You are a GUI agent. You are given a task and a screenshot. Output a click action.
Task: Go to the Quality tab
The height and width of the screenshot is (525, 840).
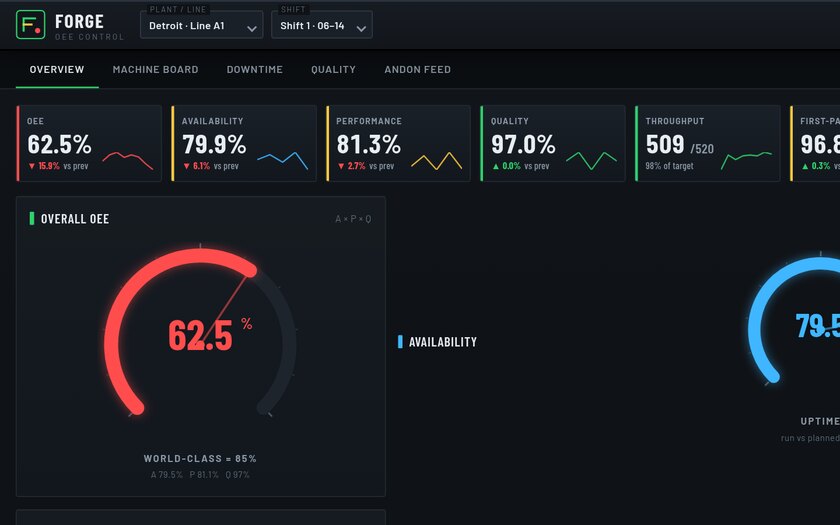(333, 70)
